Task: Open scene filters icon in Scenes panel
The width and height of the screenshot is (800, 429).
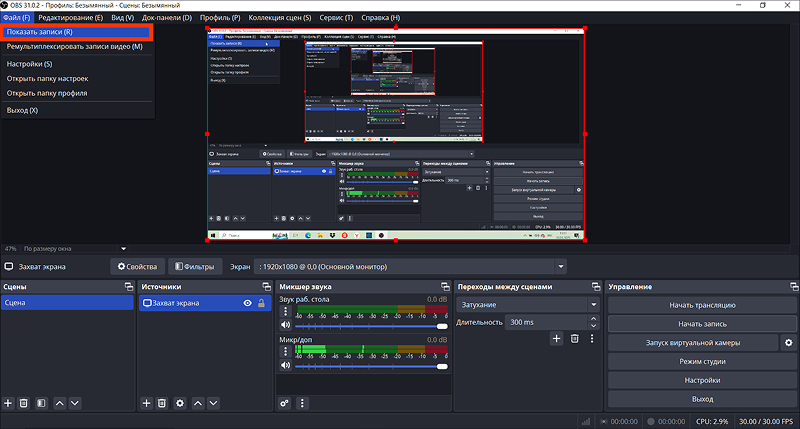Action: (41, 403)
